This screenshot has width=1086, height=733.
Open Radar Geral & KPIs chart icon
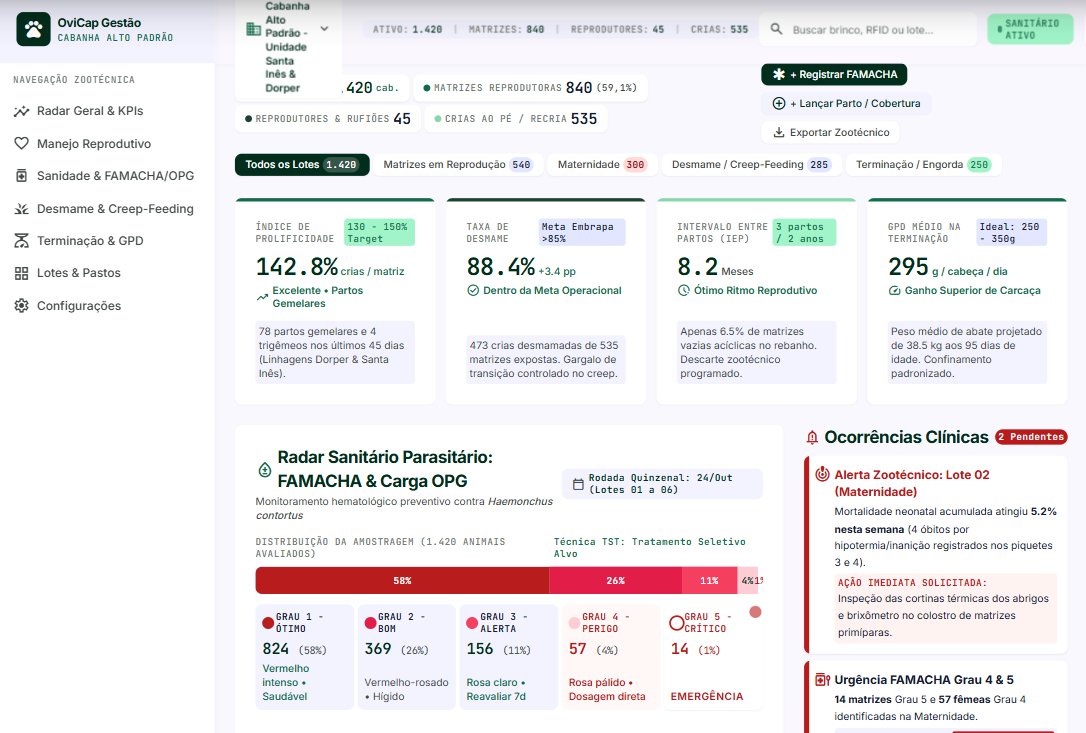point(21,111)
